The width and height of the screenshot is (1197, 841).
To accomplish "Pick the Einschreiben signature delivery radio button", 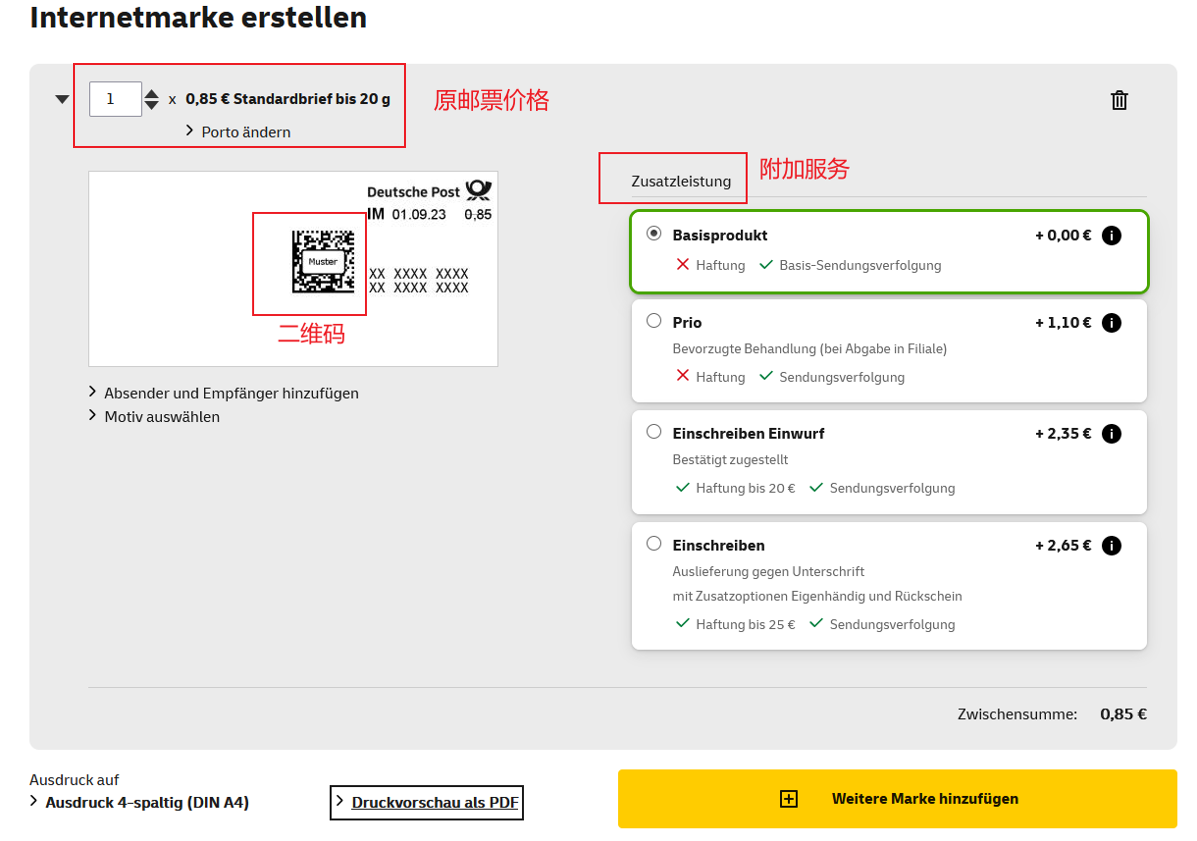I will pyautogui.click(x=653, y=543).
